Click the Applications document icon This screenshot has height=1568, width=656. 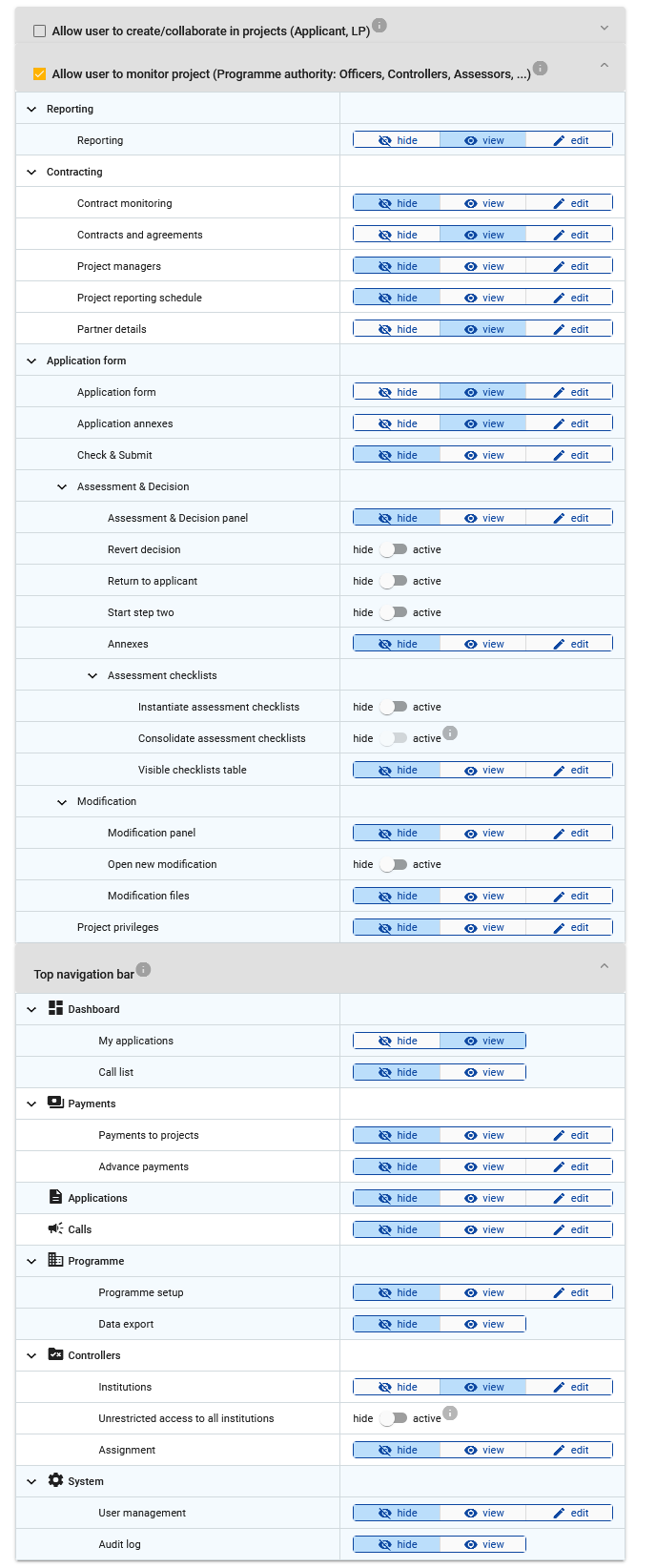(55, 1197)
